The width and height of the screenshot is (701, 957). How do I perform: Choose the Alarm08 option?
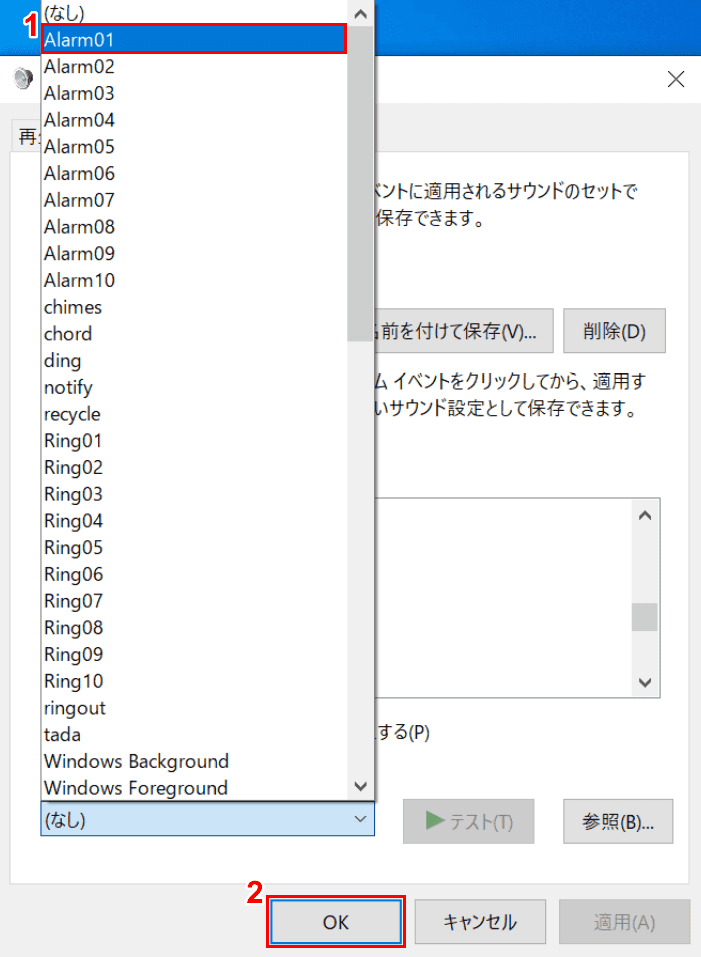[195, 227]
